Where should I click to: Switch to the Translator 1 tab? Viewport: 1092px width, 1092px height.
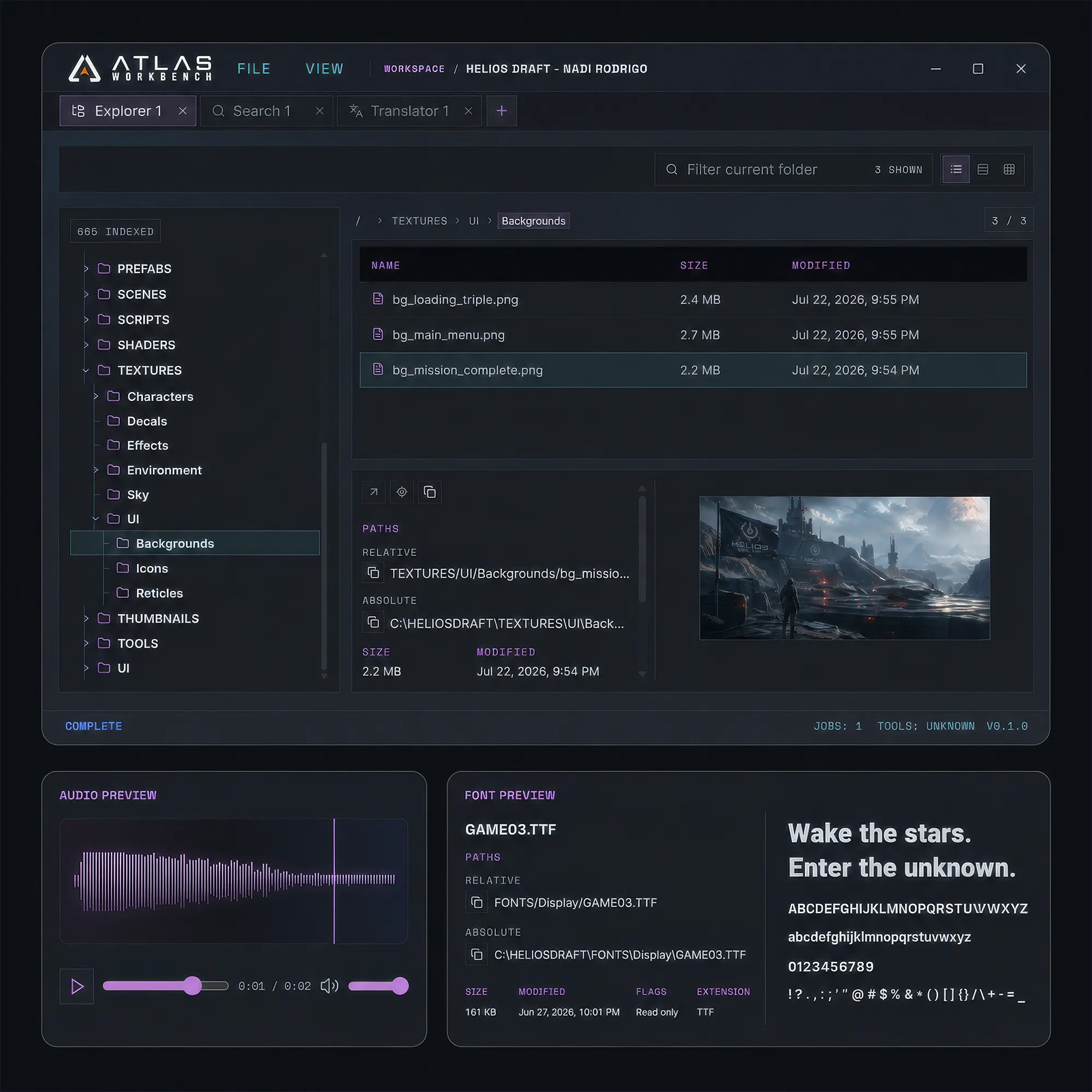(x=409, y=111)
